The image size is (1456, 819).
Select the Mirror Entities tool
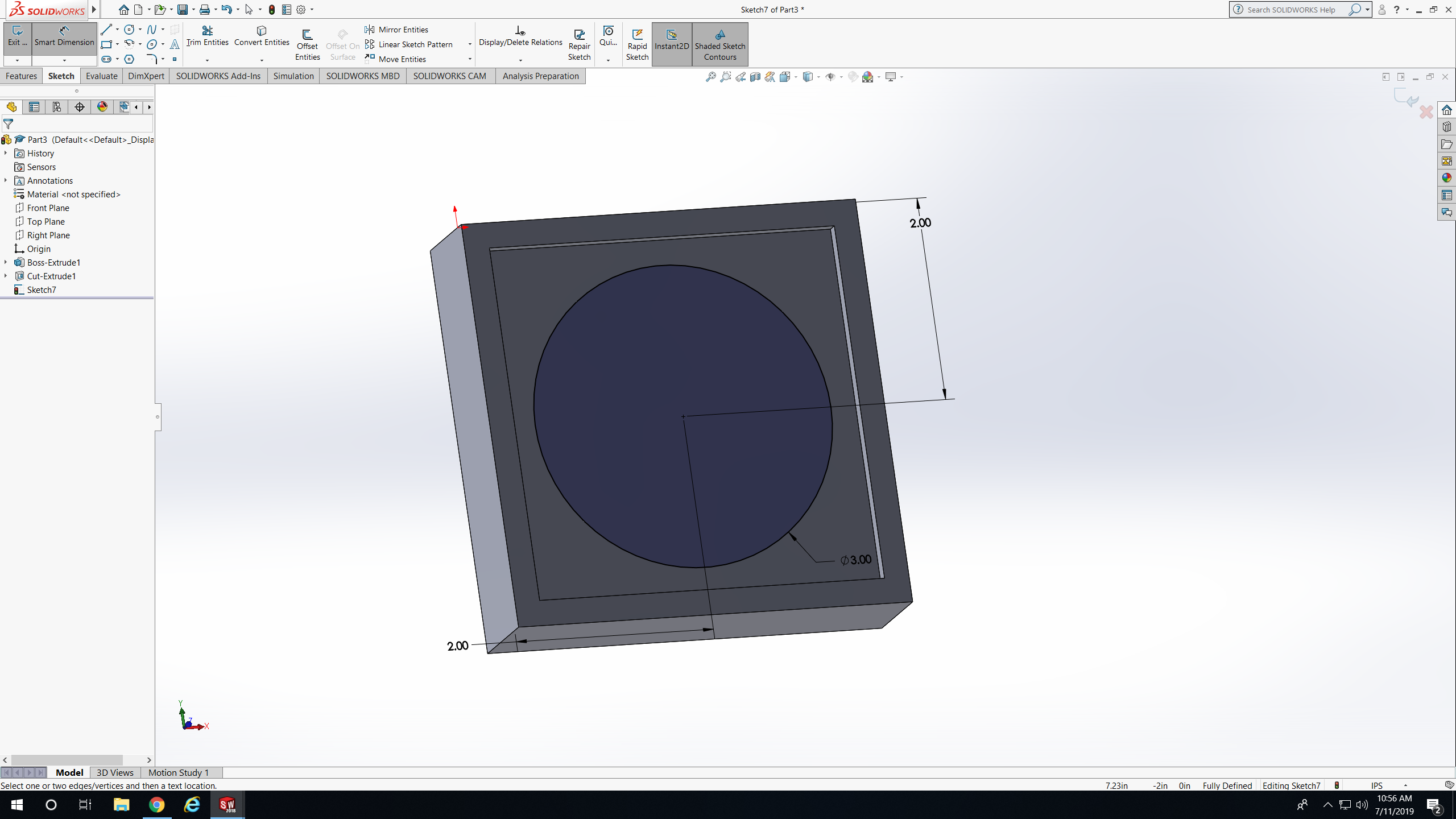tap(397, 30)
